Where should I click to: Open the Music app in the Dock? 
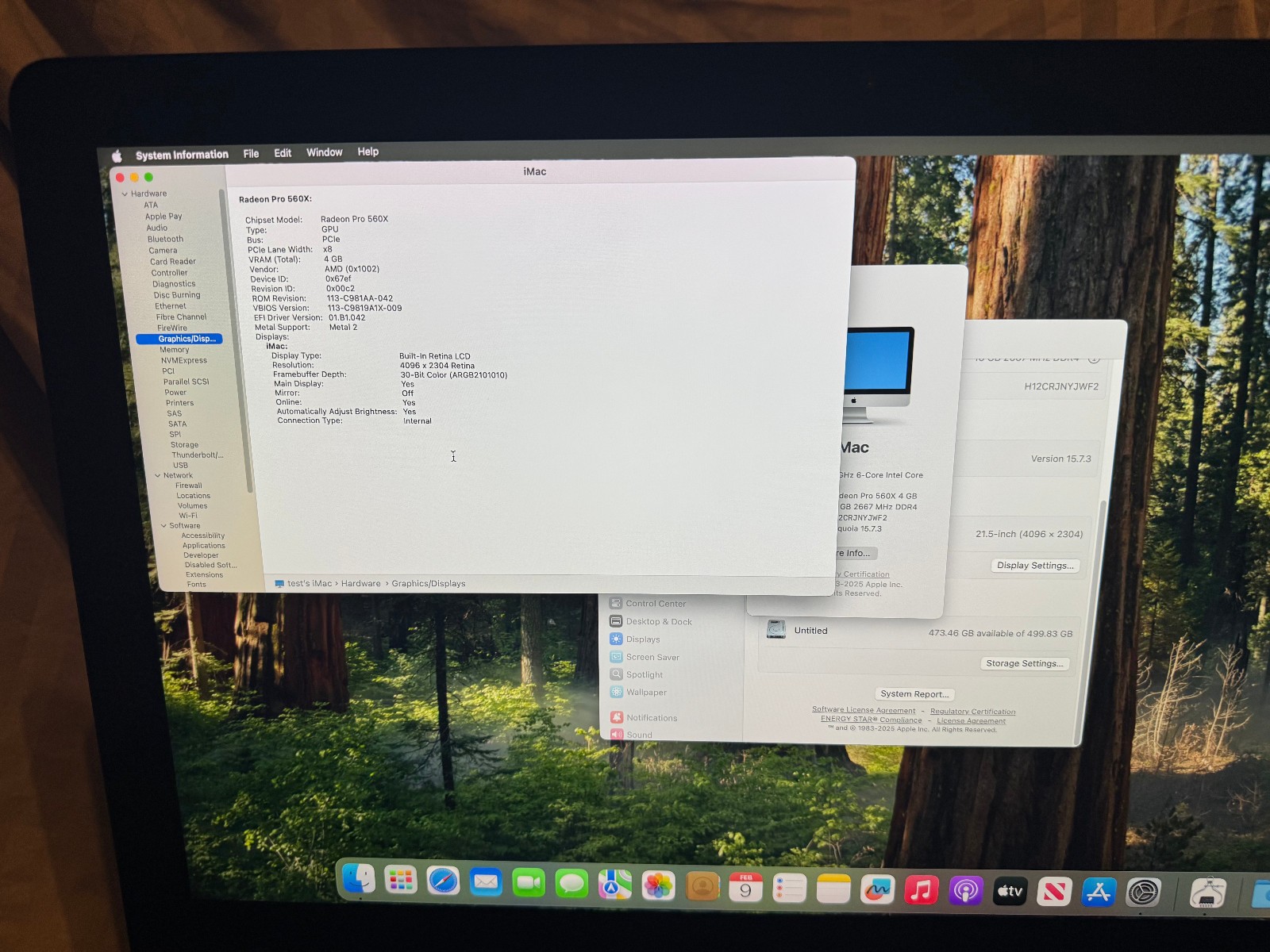[x=922, y=890]
